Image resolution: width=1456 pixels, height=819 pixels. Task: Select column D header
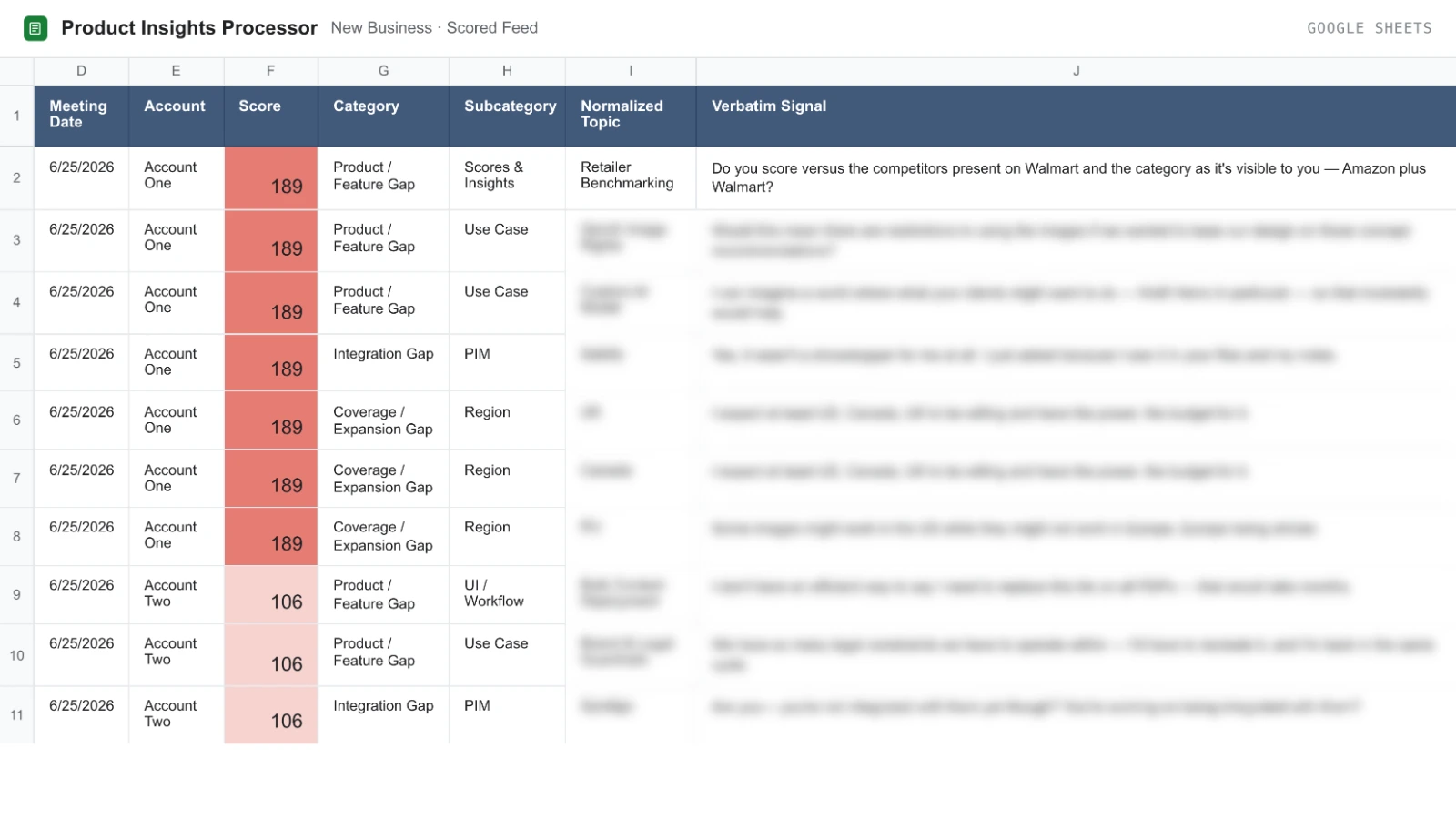tap(82, 71)
